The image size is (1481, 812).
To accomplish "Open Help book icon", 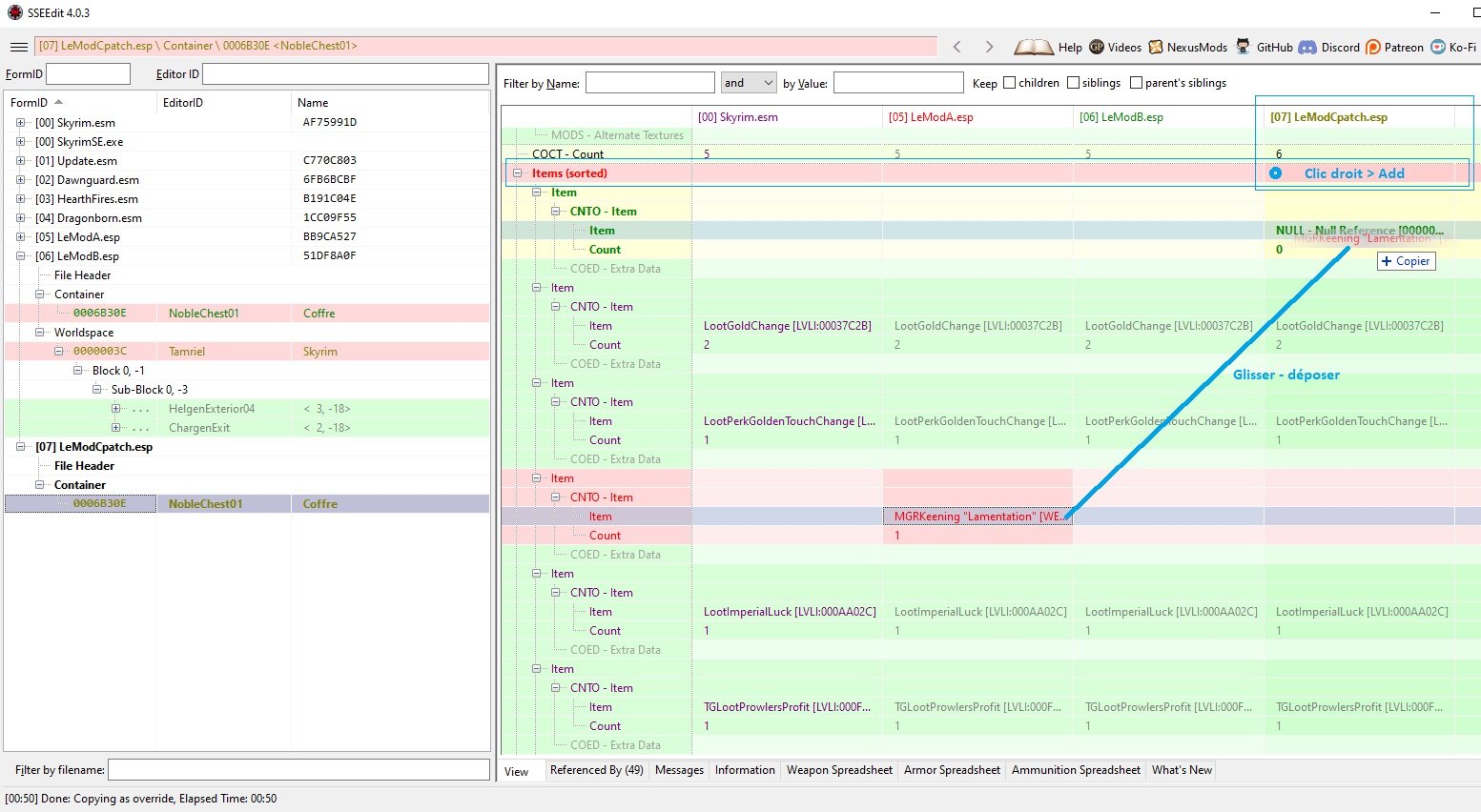I will tap(1034, 47).
